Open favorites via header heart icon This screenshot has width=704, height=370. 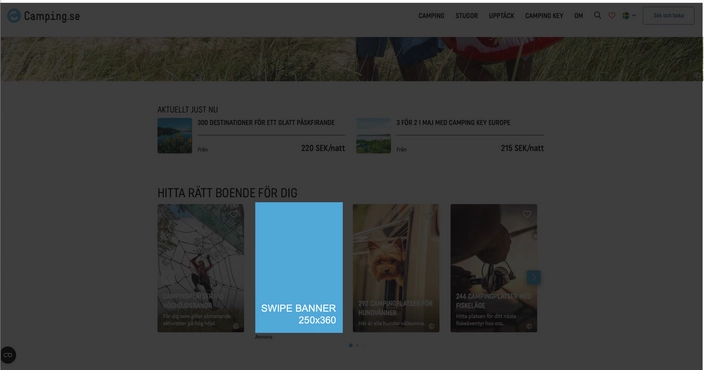tap(612, 15)
